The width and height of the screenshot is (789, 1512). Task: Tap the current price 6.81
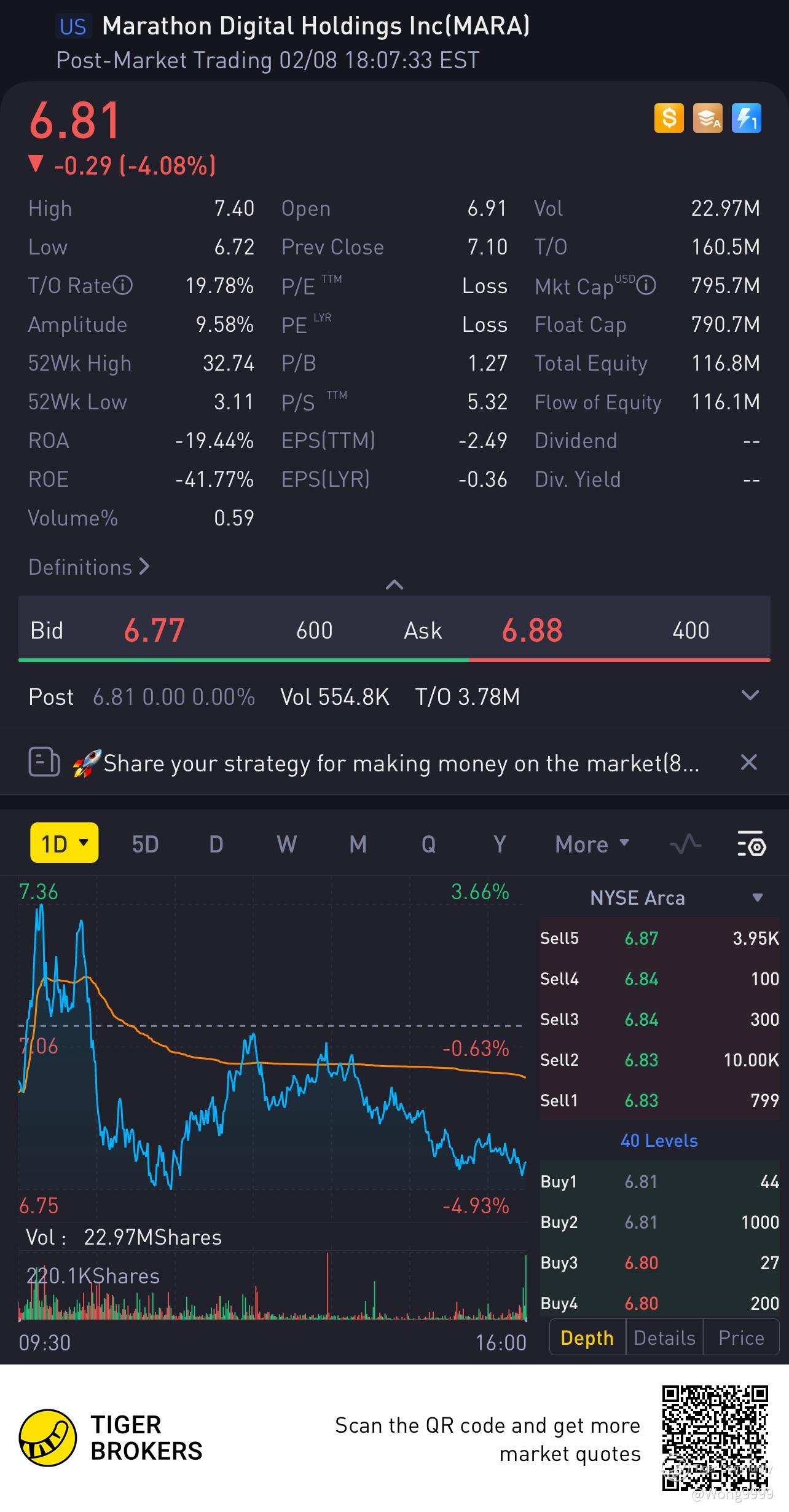click(74, 120)
